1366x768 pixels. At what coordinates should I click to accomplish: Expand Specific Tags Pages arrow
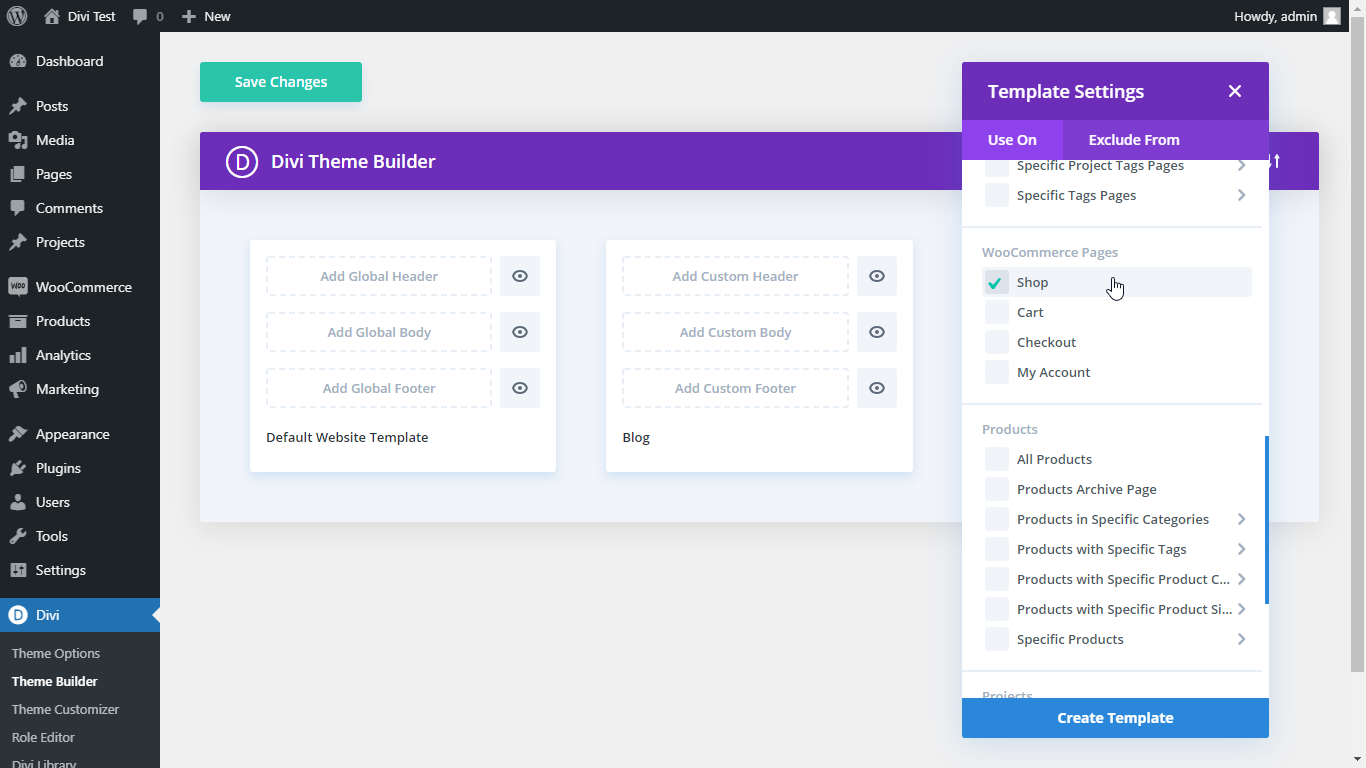(x=1241, y=195)
